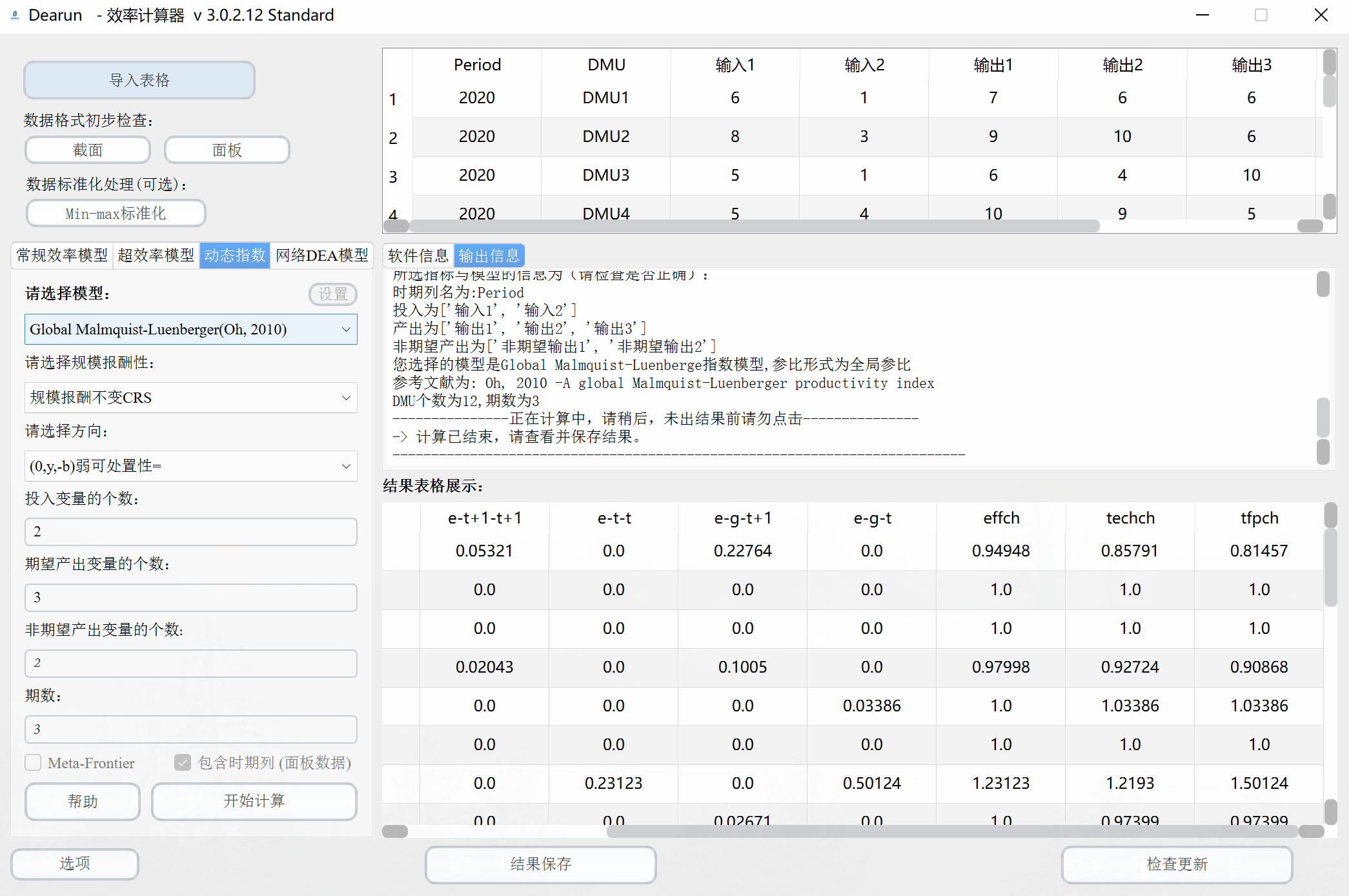Click the Dearun app icon in title bar

pos(14,15)
